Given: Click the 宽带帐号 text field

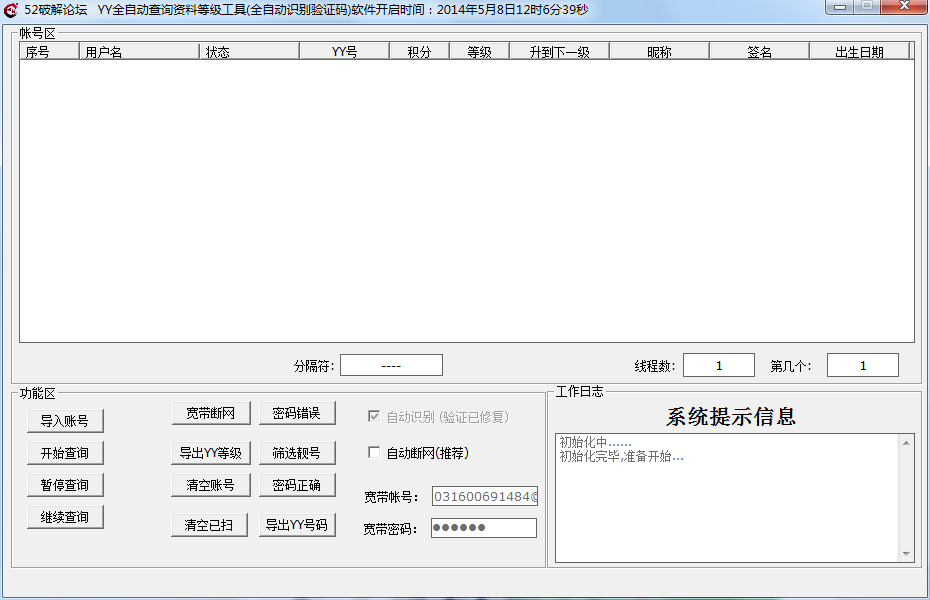Looking at the screenshot, I should click(x=485, y=496).
